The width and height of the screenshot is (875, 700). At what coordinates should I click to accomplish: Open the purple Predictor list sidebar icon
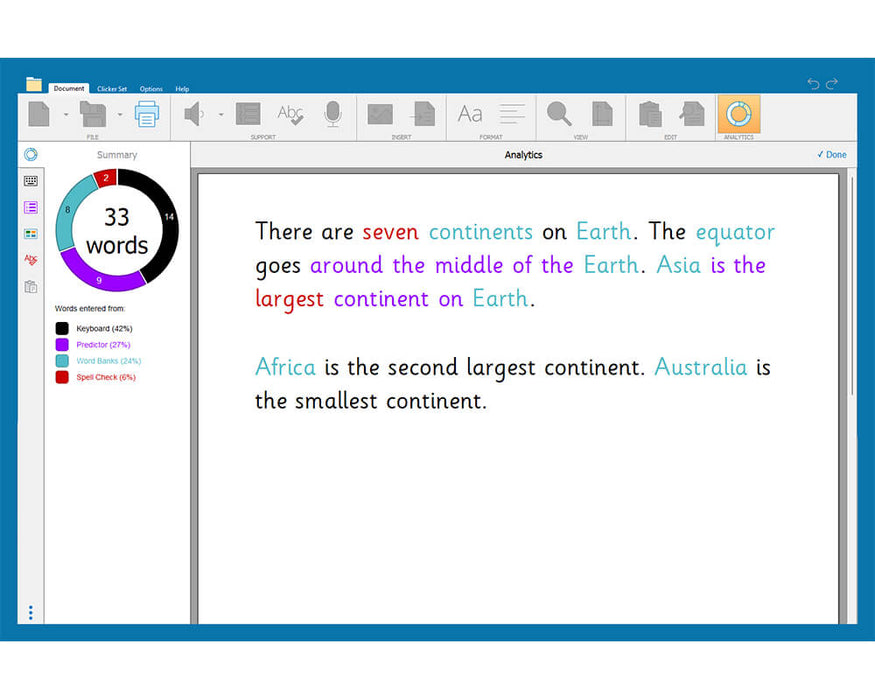pos(31,207)
